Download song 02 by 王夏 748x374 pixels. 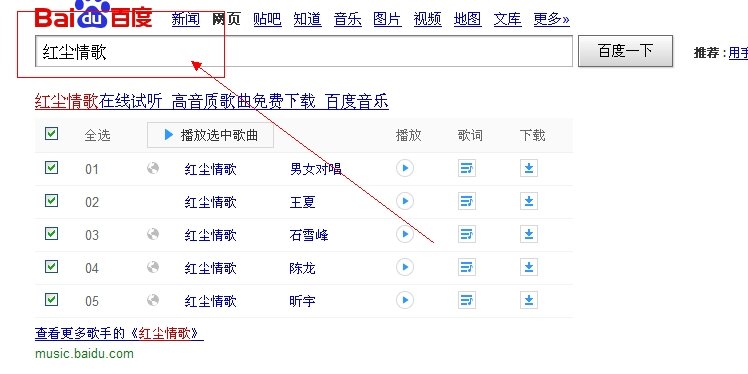tap(529, 201)
